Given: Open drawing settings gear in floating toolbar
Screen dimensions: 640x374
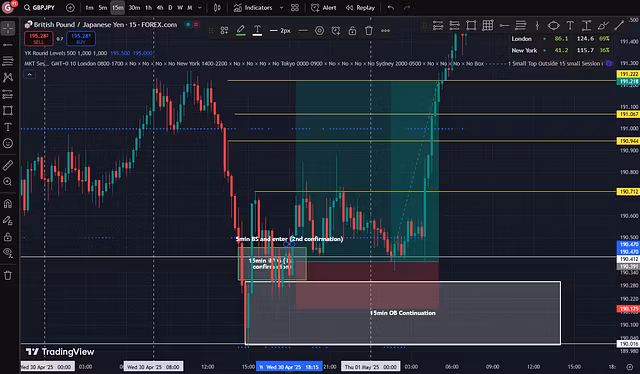Looking at the screenshot, I should point(320,31).
